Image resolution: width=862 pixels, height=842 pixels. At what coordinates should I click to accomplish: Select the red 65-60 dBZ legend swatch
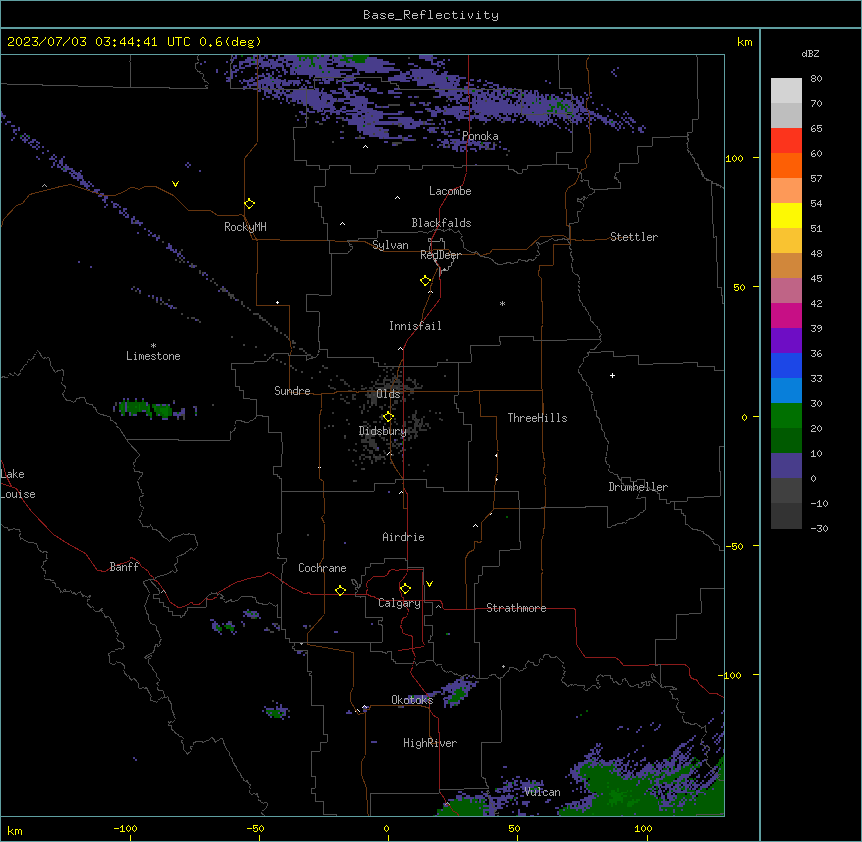(x=786, y=141)
